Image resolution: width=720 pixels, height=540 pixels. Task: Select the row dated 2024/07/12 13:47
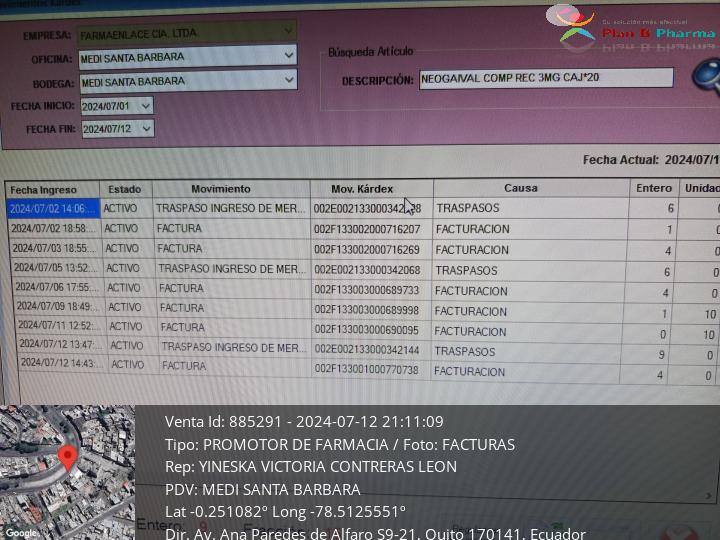(368, 350)
